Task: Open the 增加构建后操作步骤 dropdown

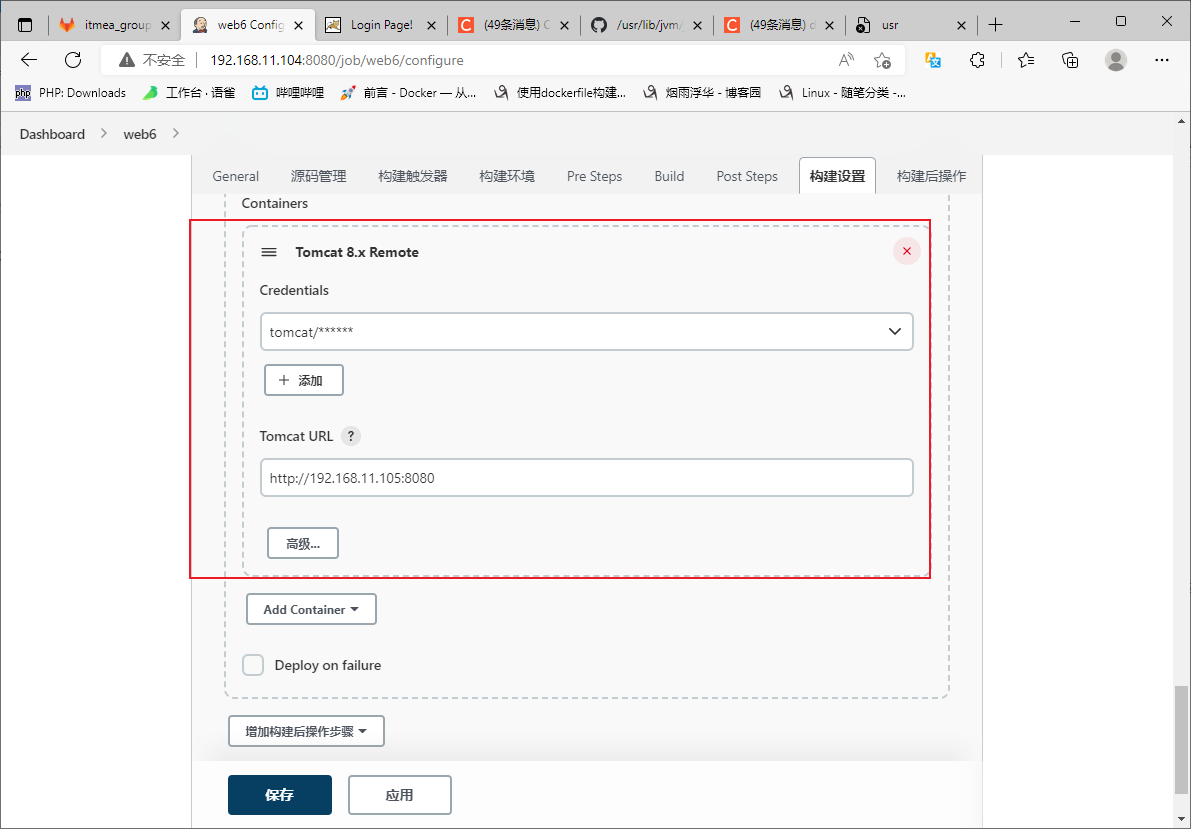Action: pyautogui.click(x=306, y=731)
